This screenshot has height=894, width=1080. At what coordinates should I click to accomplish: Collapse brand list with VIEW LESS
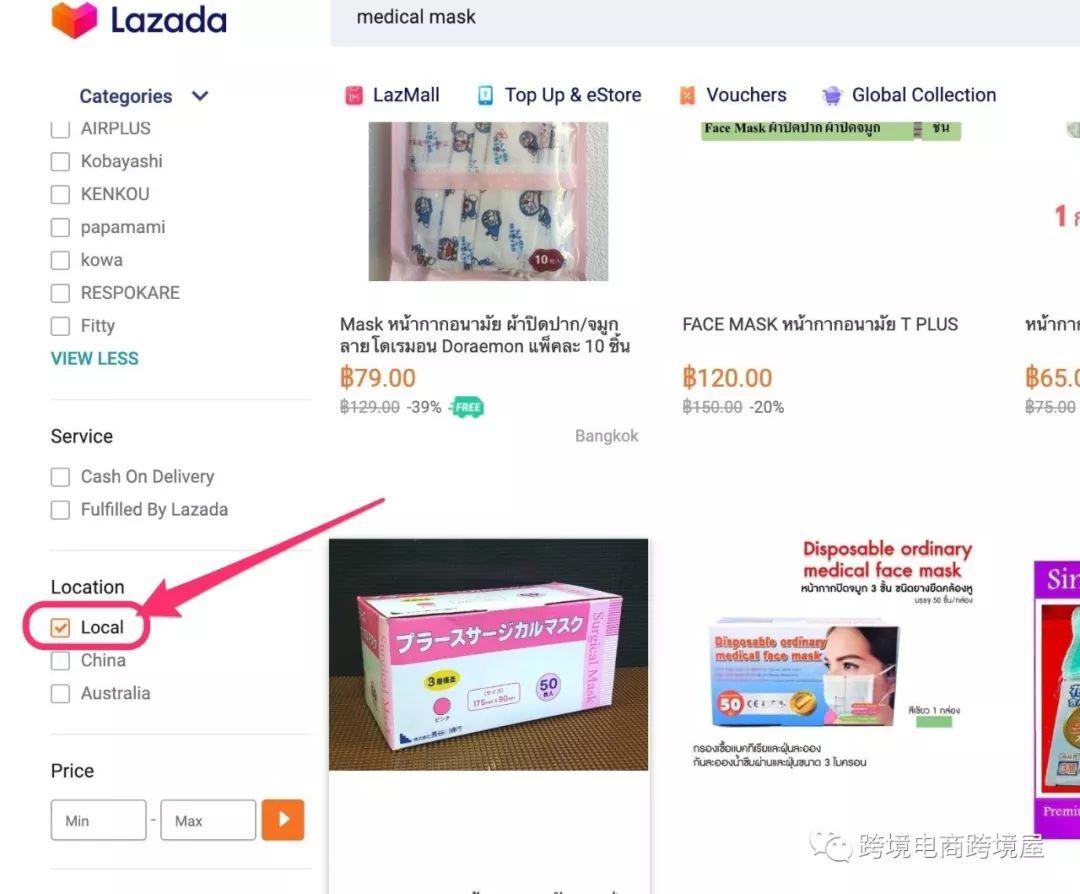pyautogui.click(x=94, y=359)
